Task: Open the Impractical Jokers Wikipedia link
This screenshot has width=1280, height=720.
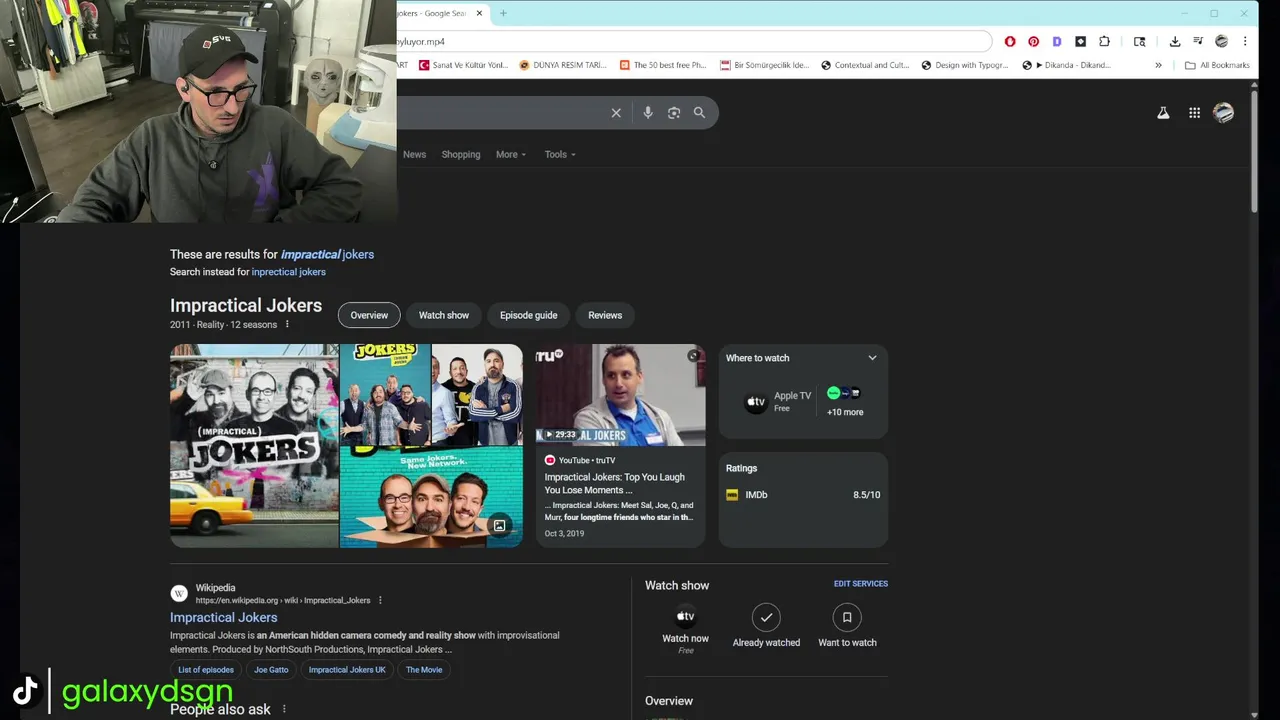Action: [x=224, y=617]
